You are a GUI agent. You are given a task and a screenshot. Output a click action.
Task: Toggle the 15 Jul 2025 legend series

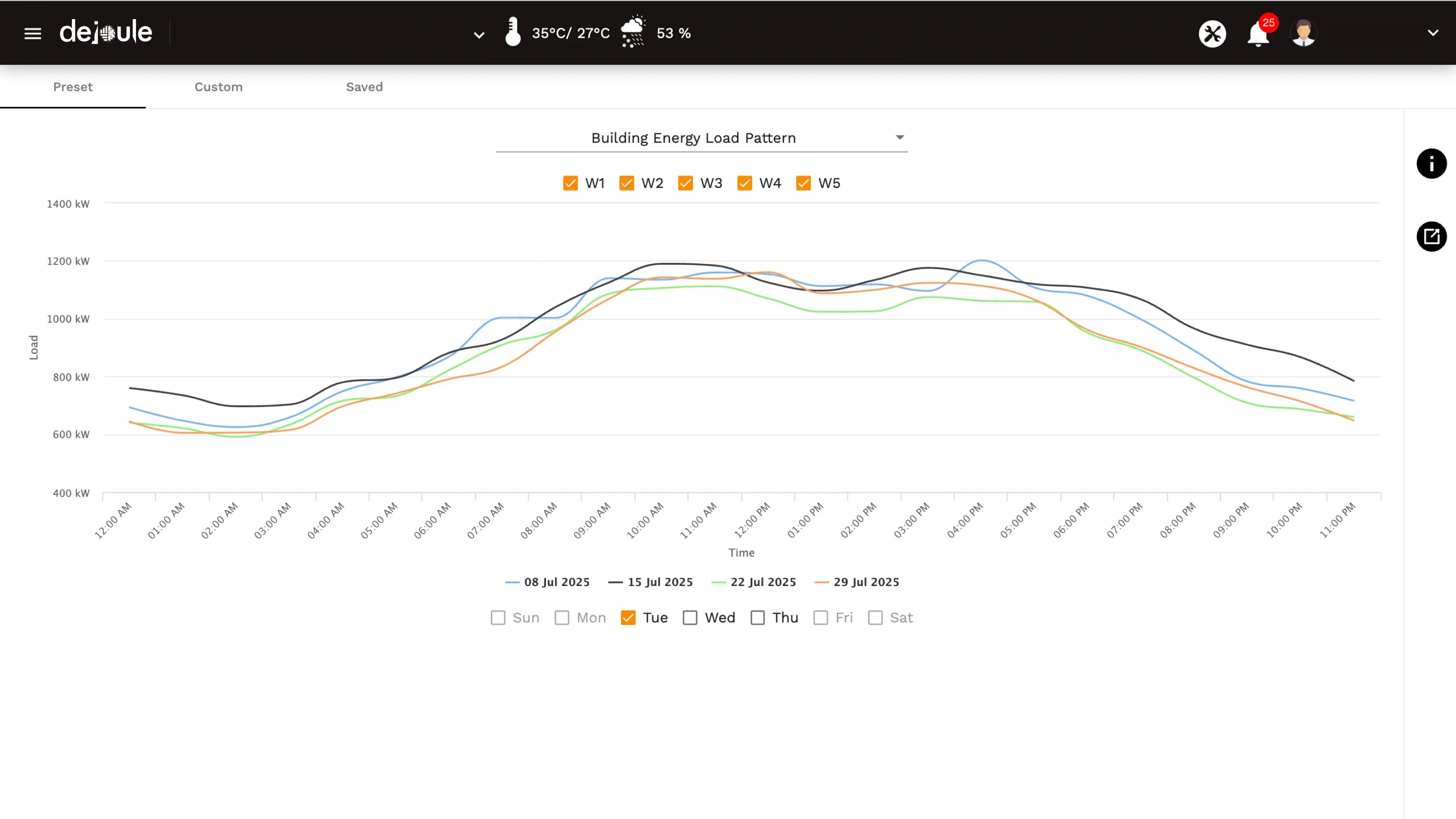coord(660,582)
